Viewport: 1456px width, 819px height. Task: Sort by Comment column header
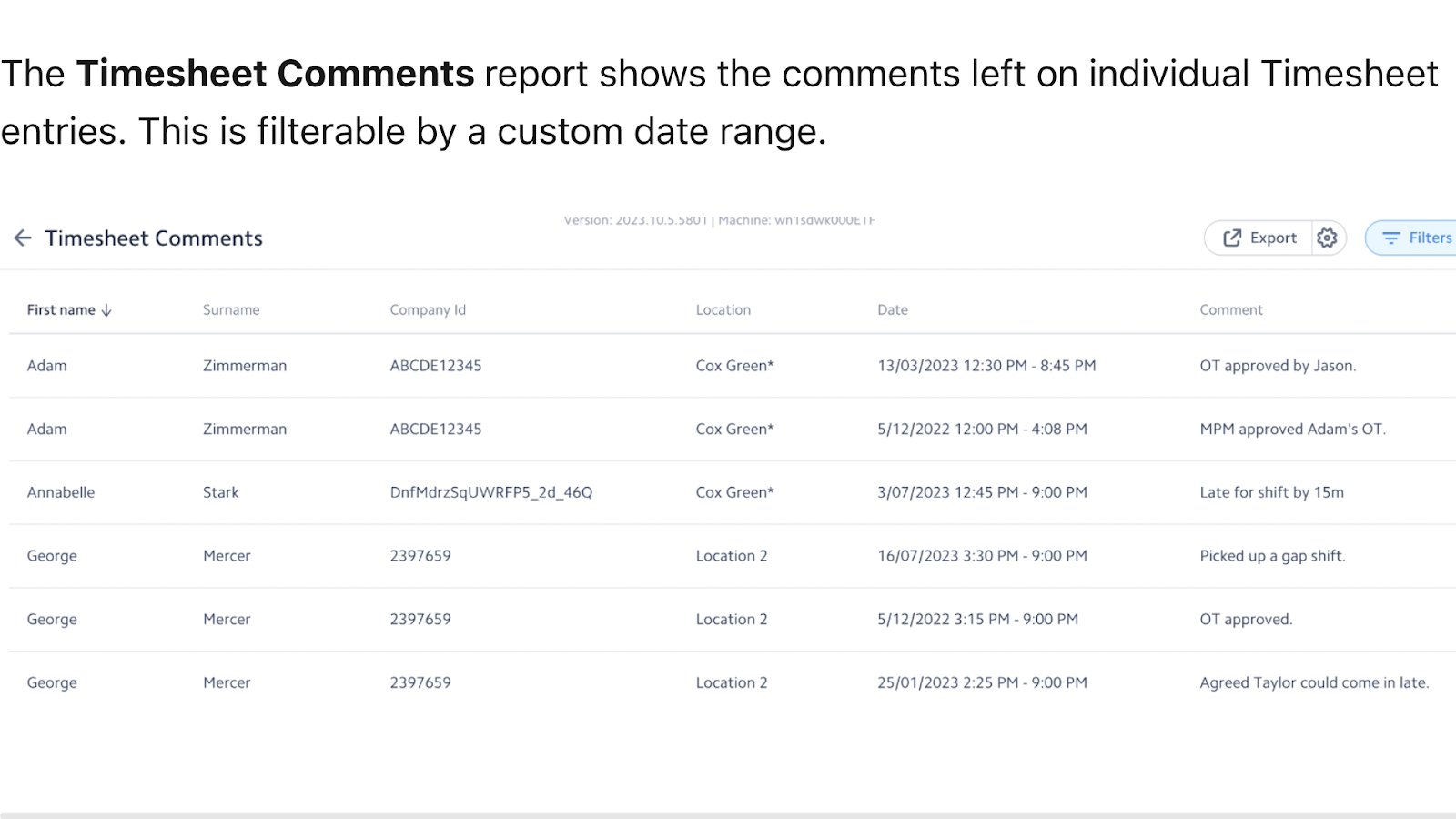1231,310
